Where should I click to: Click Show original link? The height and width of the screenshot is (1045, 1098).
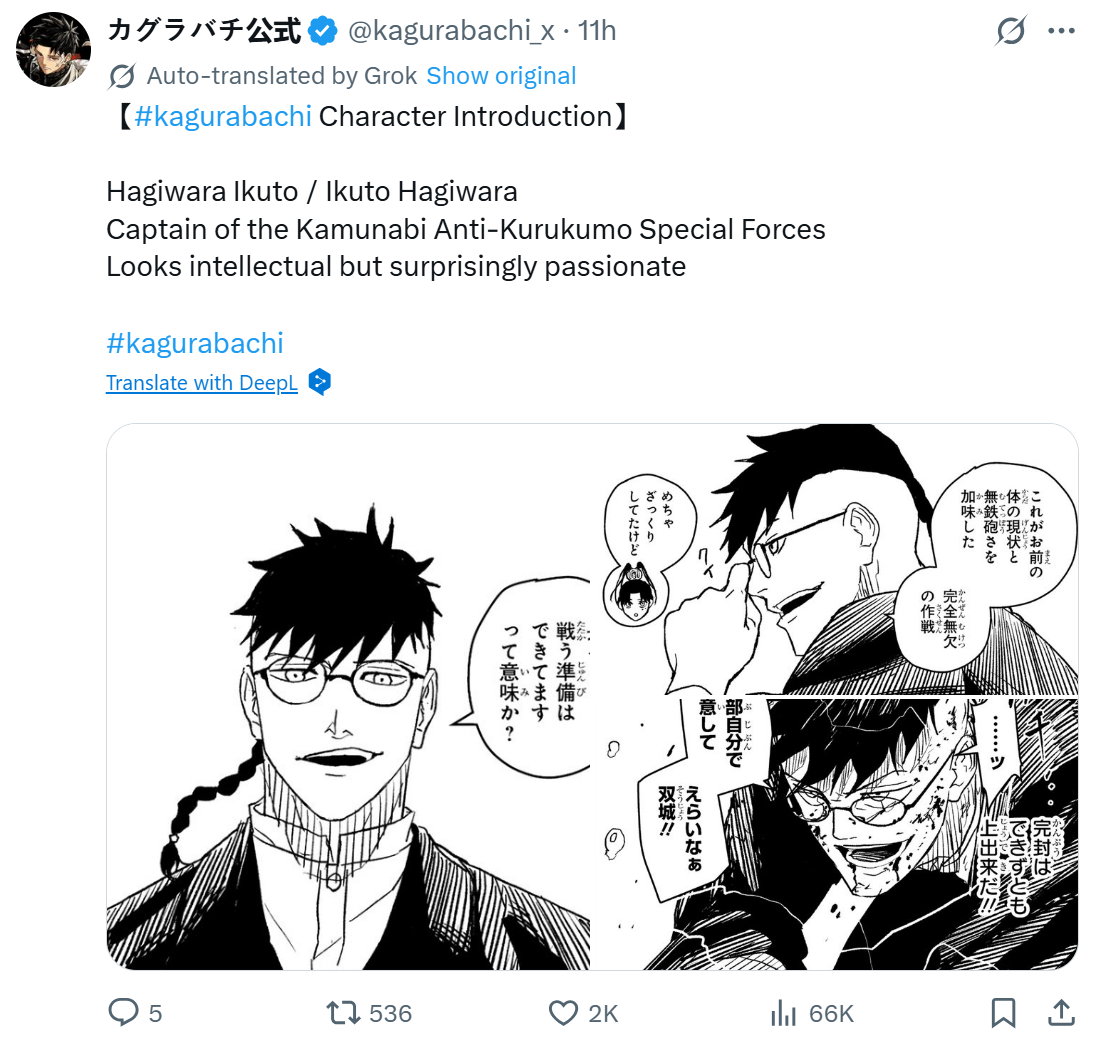(x=501, y=76)
